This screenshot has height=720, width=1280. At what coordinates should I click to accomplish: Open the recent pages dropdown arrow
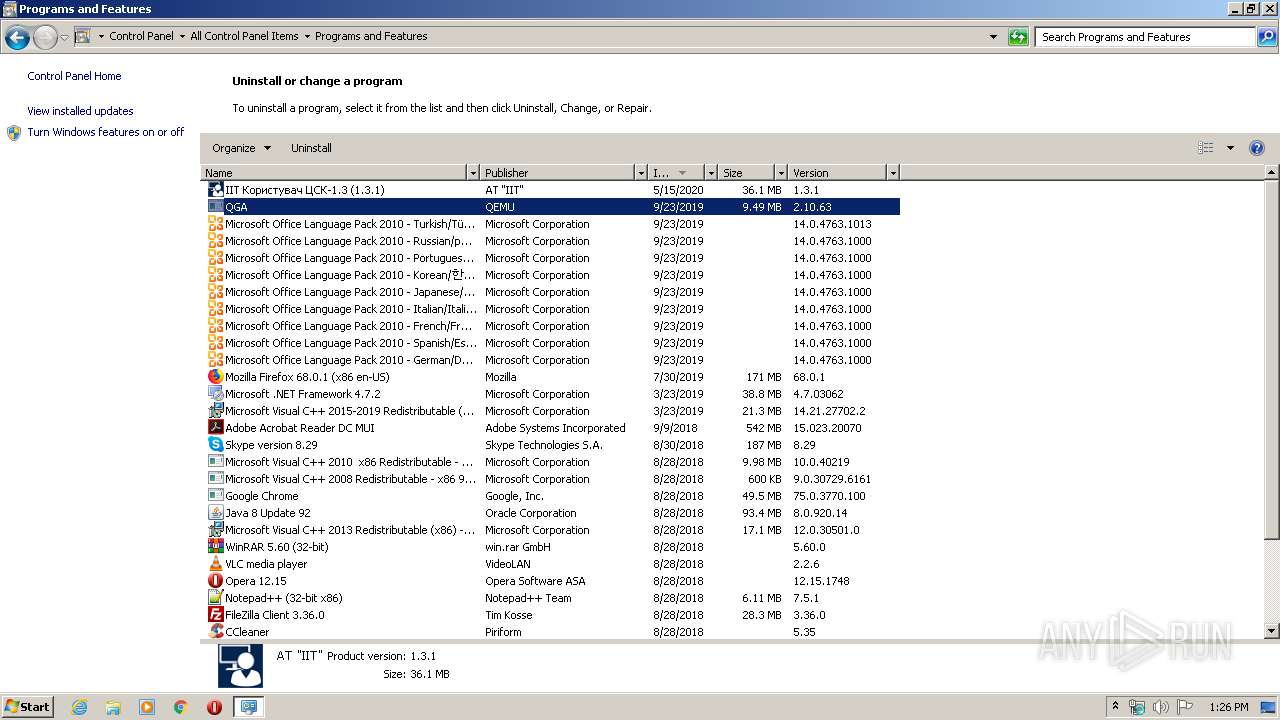[x=64, y=37]
